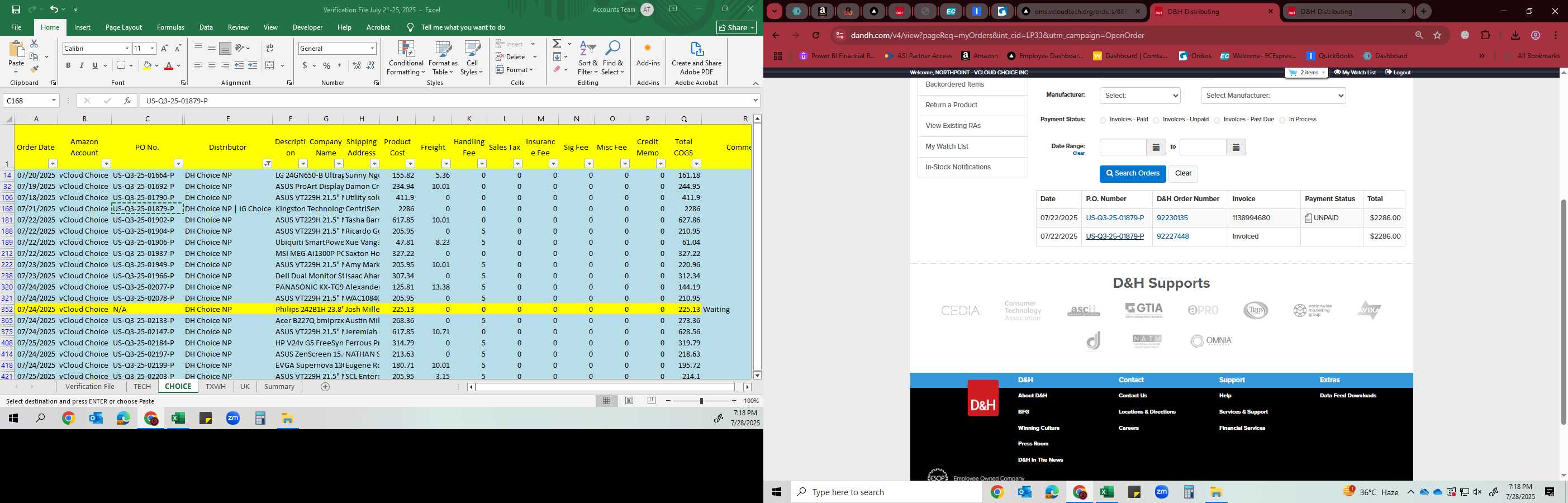This screenshot has height=503, width=1568.
Task: Open My Watch List in the D&H header
Action: pyautogui.click(x=1355, y=73)
